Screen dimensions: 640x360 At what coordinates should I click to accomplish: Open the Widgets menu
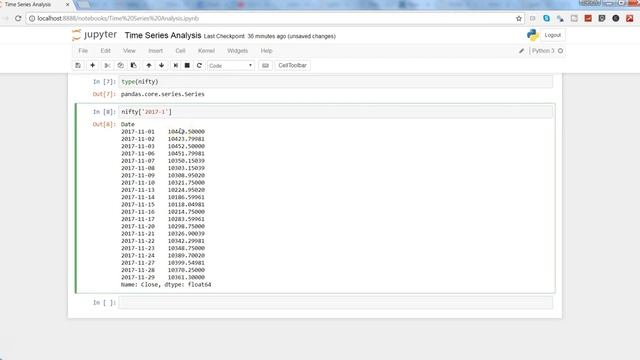(x=238, y=51)
